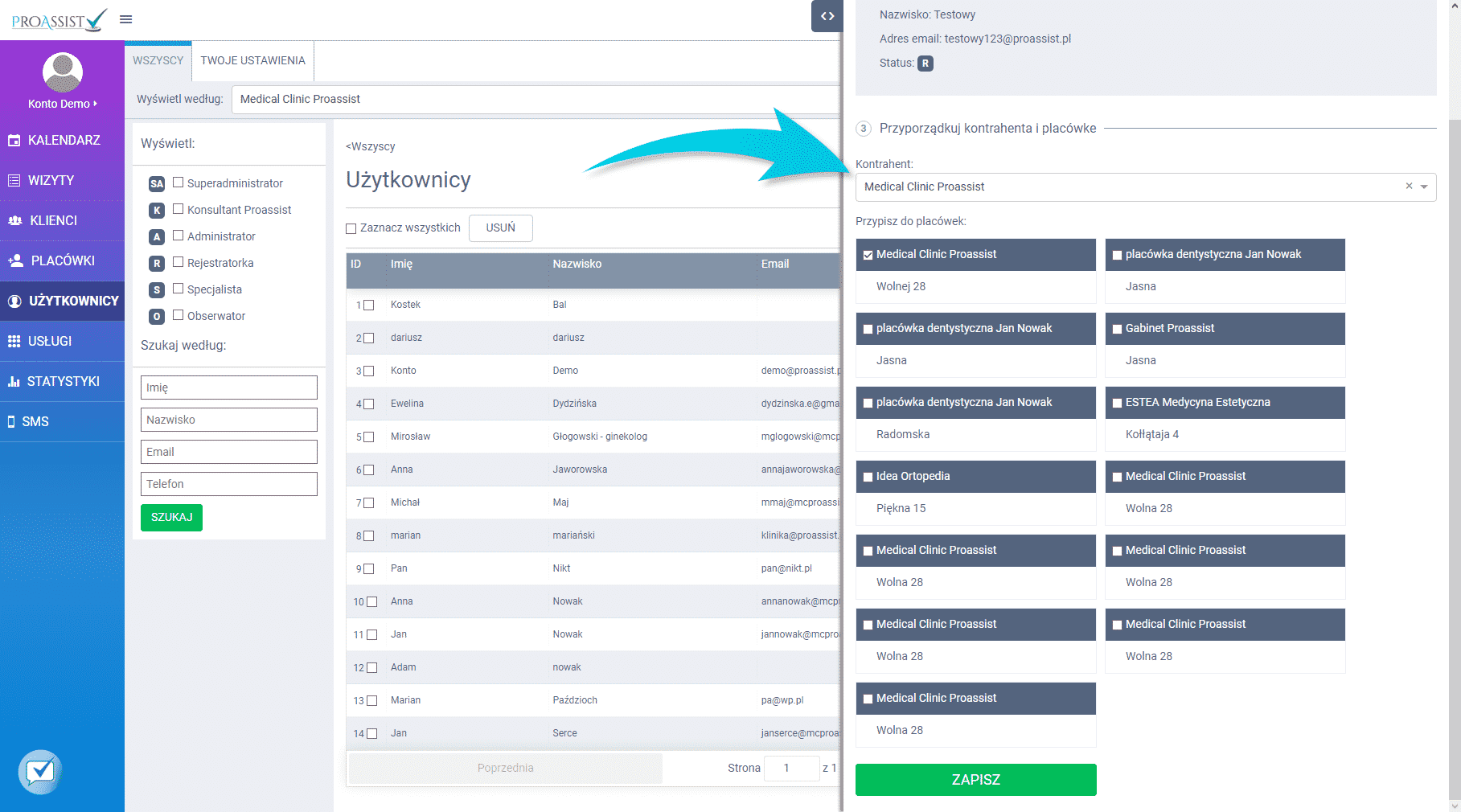Click the Usługi grid icon
The height and width of the screenshot is (812, 1461).
point(14,341)
